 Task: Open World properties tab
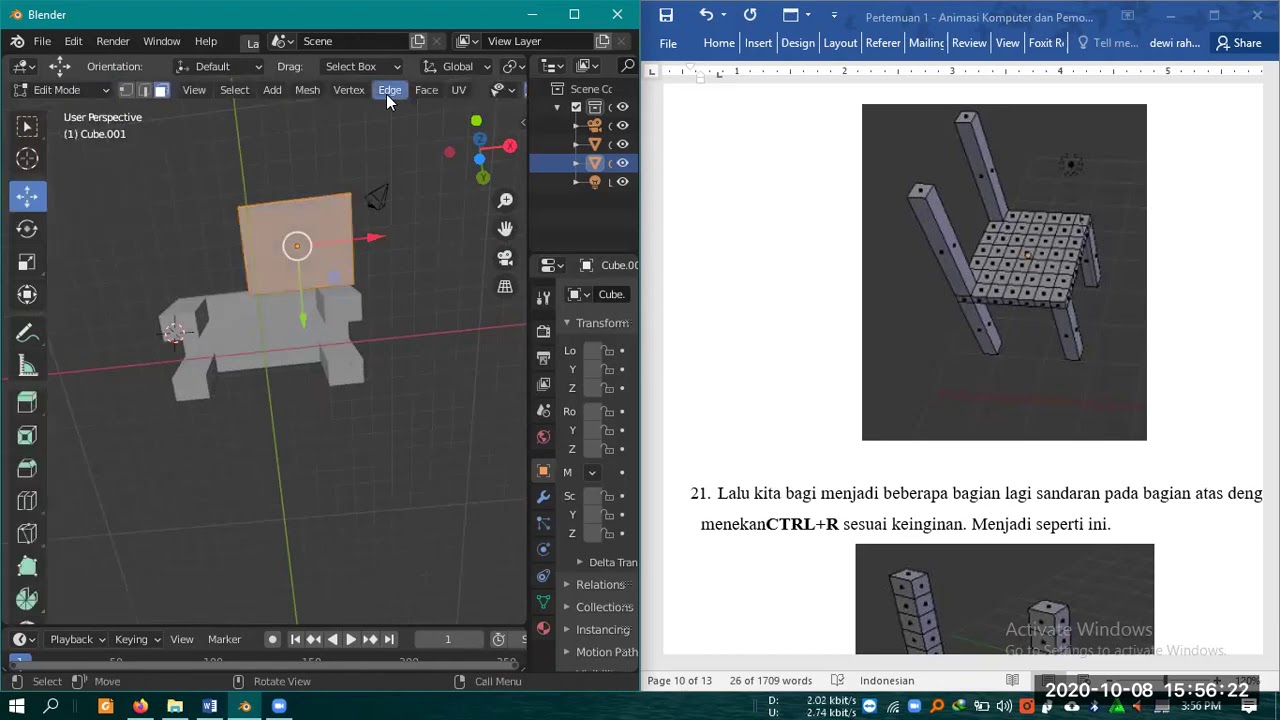click(x=543, y=436)
